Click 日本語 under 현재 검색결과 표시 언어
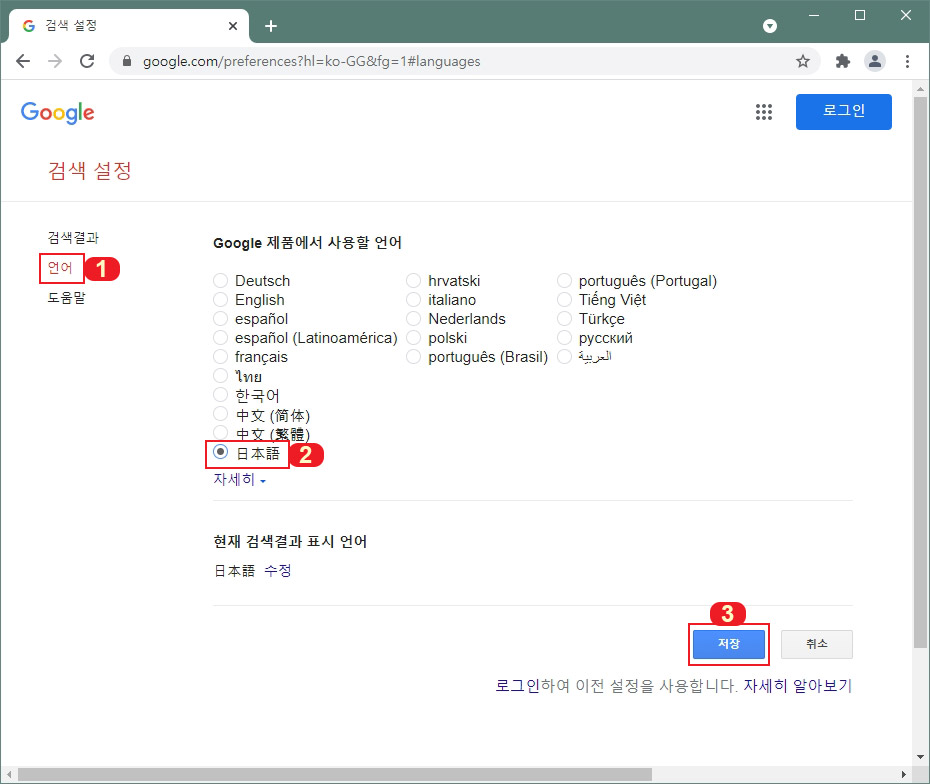 pos(234,571)
